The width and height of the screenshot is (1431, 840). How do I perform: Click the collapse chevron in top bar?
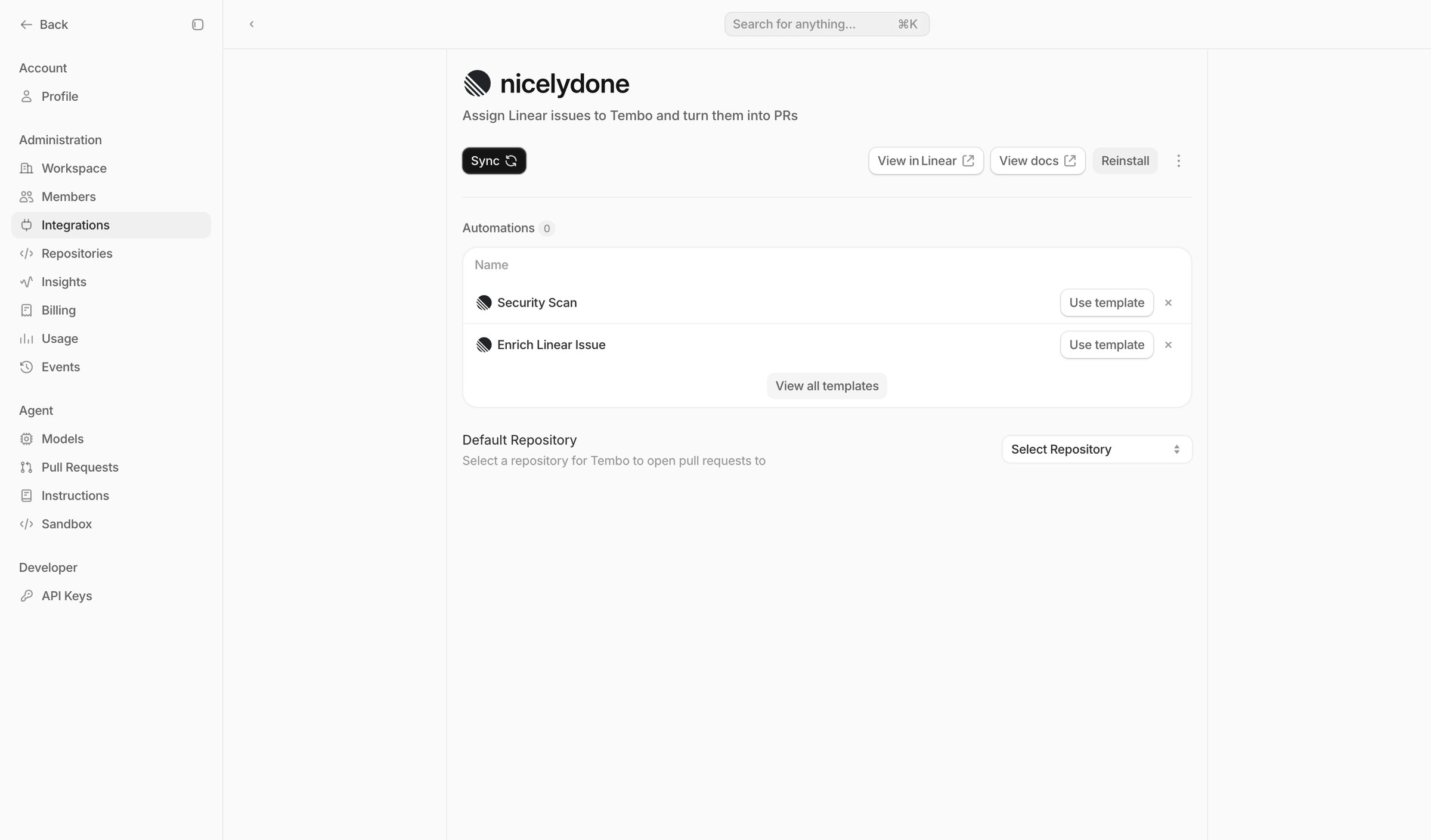click(252, 24)
